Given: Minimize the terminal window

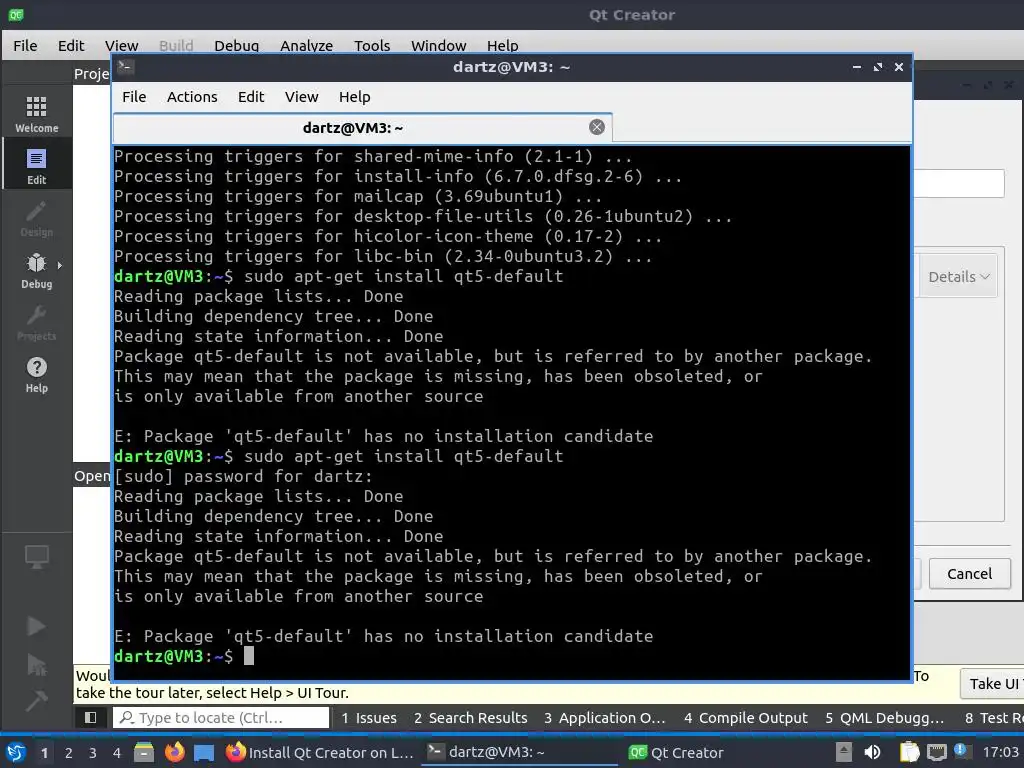Looking at the screenshot, I should point(857,67).
